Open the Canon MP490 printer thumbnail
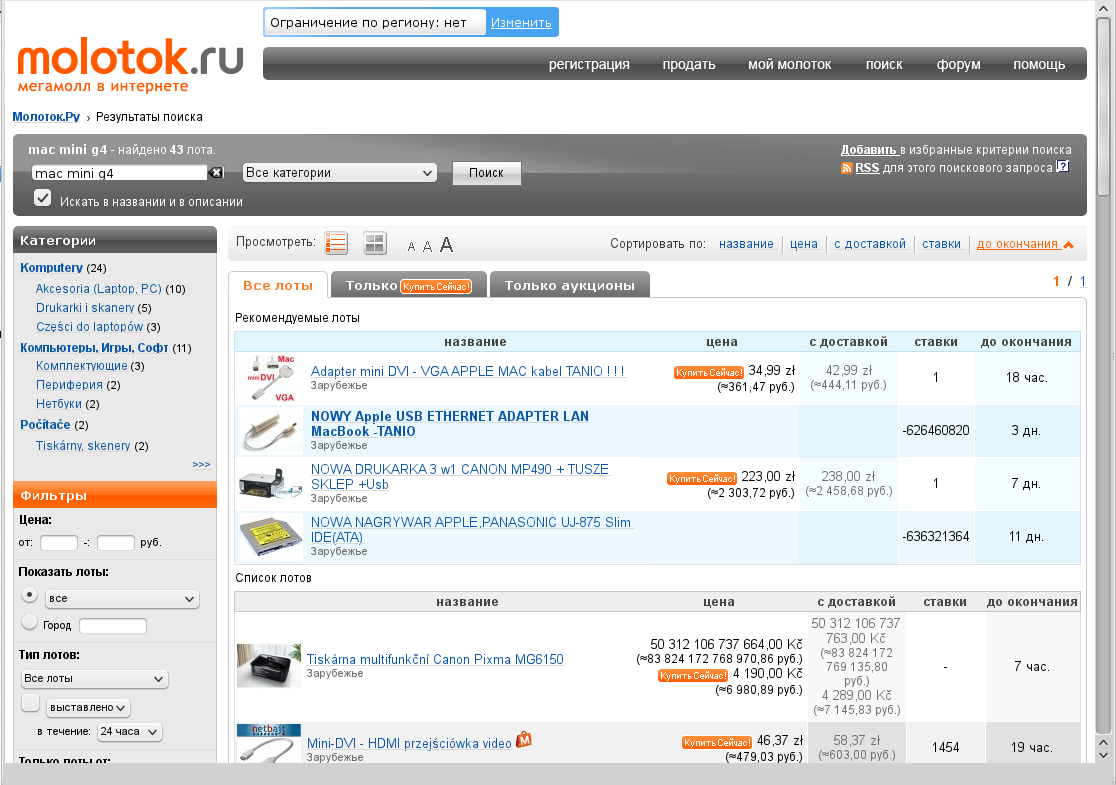 click(269, 484)
